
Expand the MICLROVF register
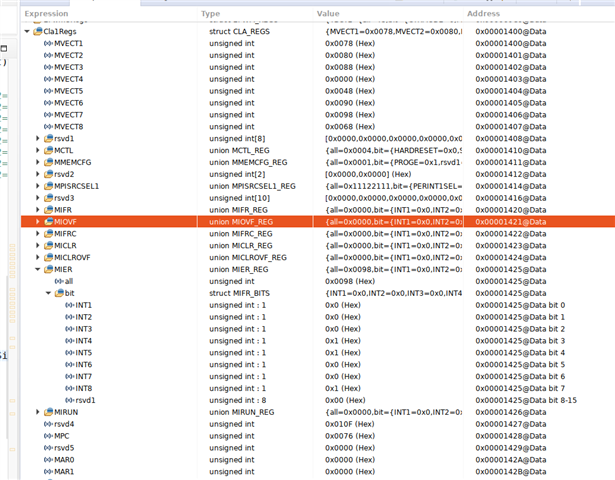(x=38, y=257)
